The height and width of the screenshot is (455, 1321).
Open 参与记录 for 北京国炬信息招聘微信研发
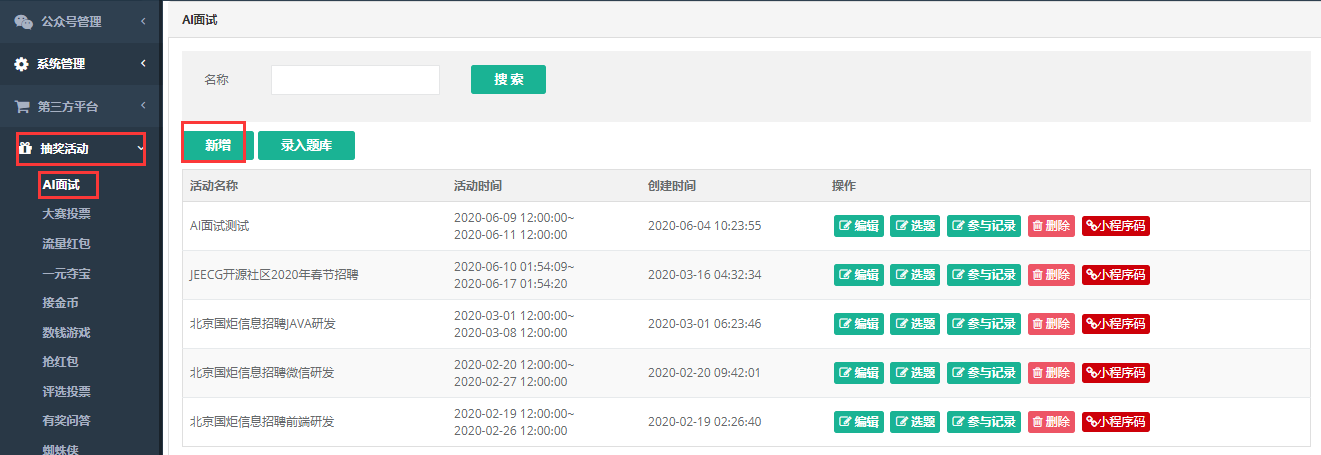tap(984, 373)
